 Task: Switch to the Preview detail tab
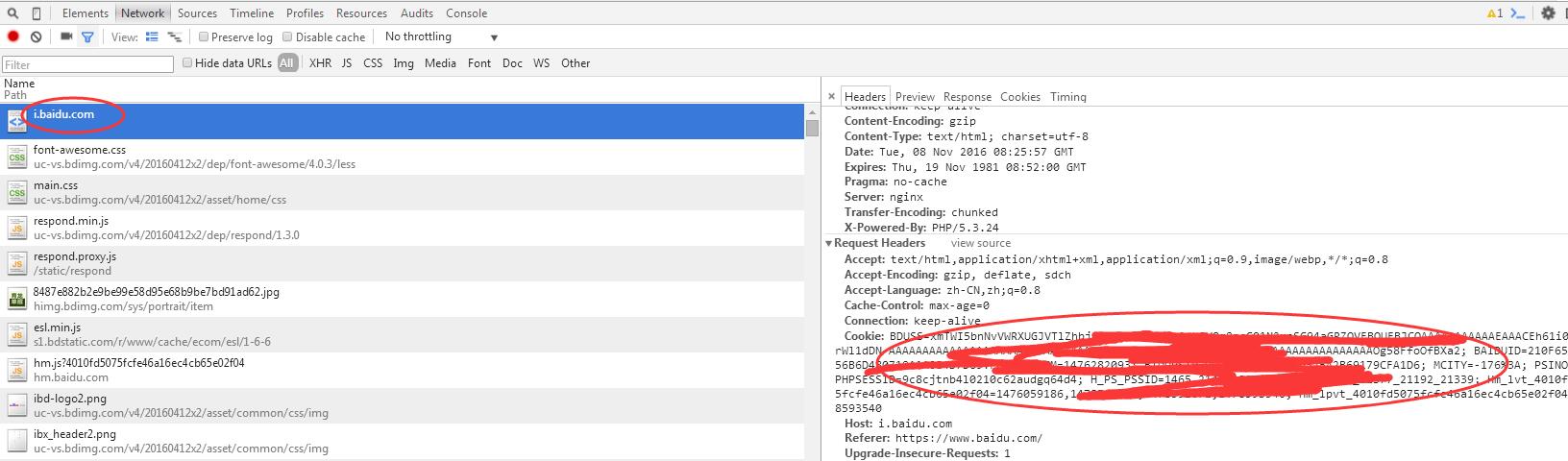coord(915,97)
